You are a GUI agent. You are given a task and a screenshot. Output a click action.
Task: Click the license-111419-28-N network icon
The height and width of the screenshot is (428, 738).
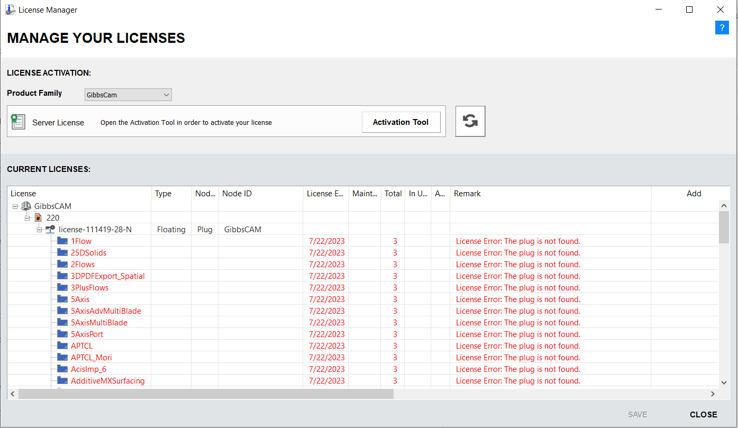(50, 229)
